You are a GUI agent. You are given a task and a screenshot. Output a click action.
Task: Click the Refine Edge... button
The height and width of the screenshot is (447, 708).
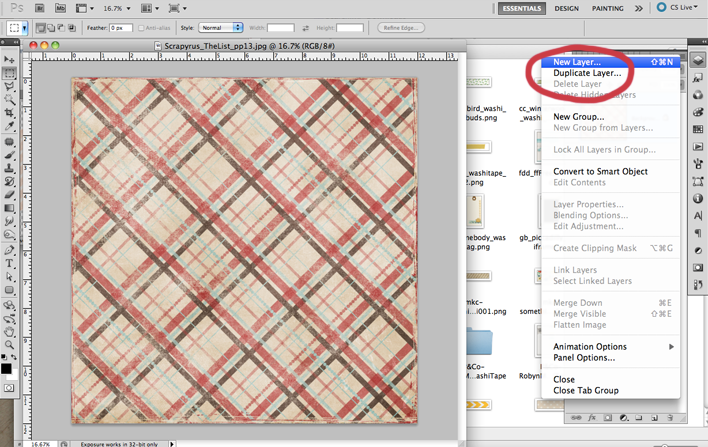401,28
